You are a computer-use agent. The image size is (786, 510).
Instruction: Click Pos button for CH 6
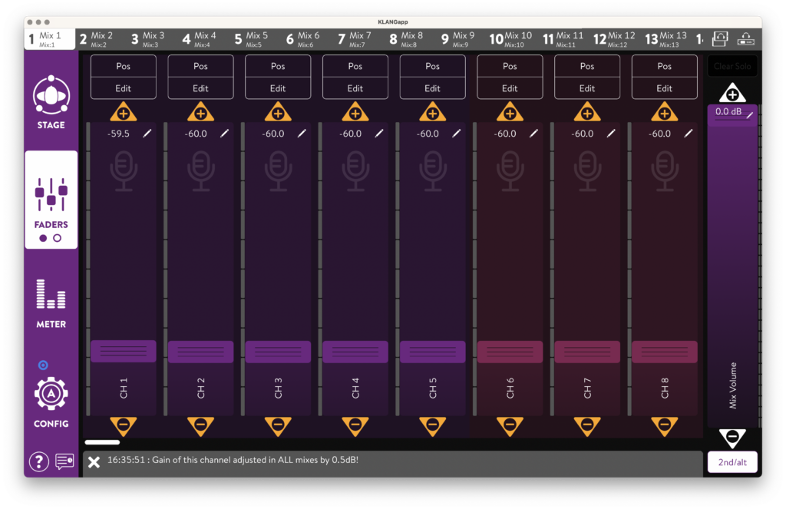(x=510, y=66)
